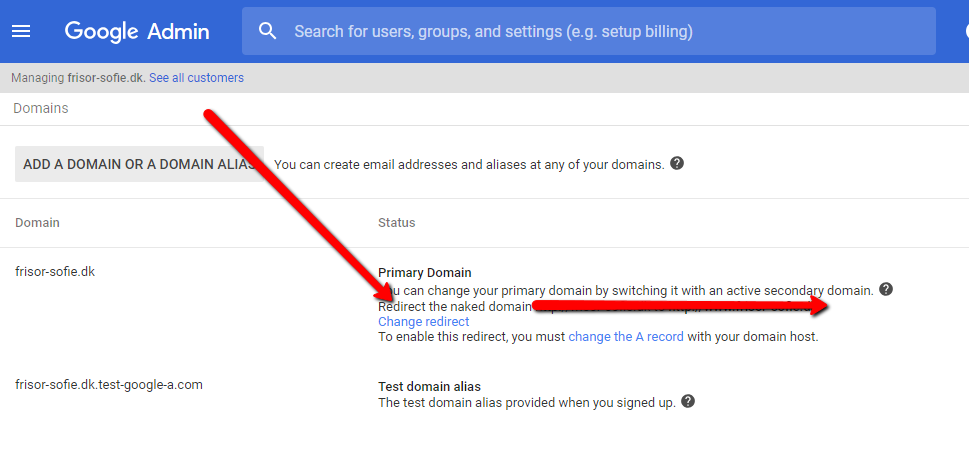Screen dimensions: 969x459
Task: Follow the change the A record link
Action: coord(626,337)
